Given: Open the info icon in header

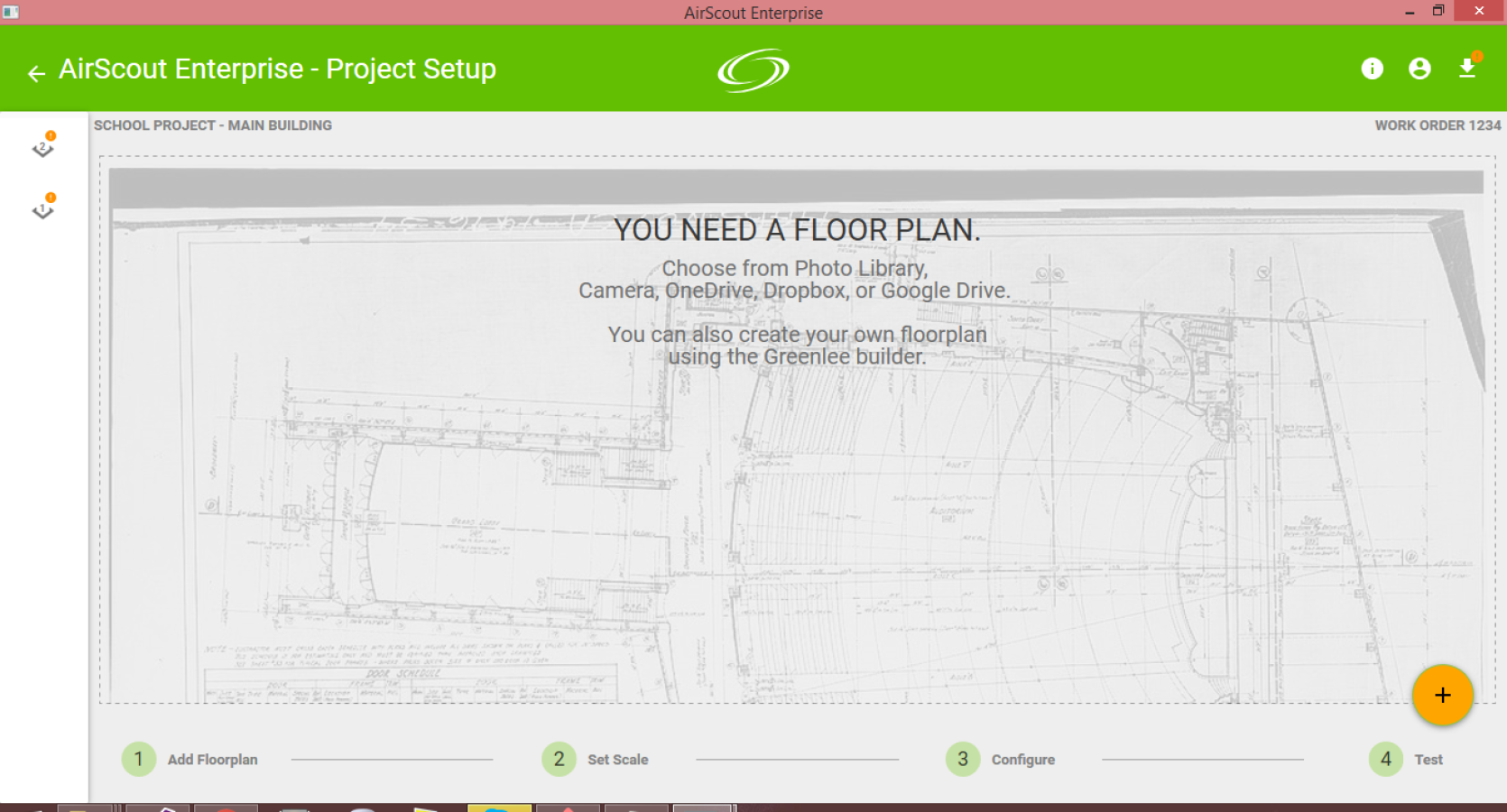Looking at the screenshot, I should pos(1372,69).
